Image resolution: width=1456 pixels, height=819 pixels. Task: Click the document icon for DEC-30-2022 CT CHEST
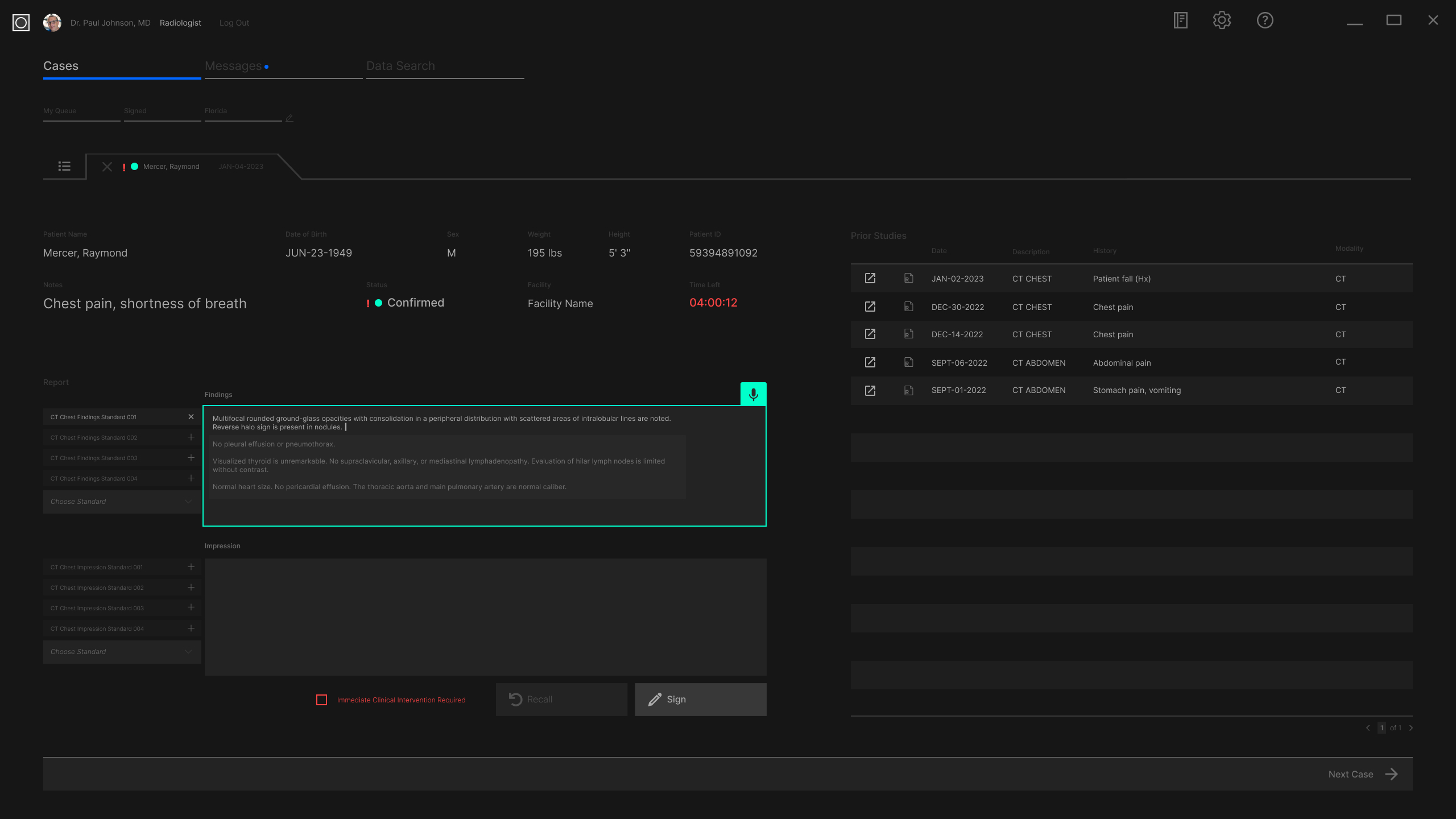pos(907,307)
